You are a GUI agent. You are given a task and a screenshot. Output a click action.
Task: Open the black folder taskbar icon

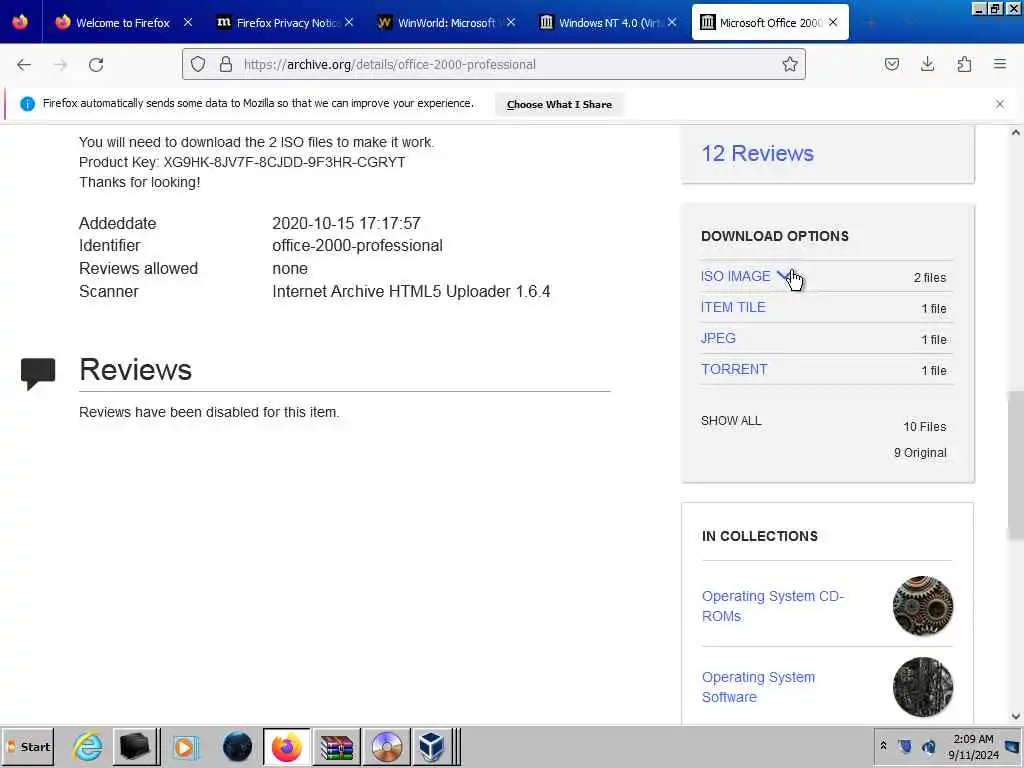tap(135, 746)
